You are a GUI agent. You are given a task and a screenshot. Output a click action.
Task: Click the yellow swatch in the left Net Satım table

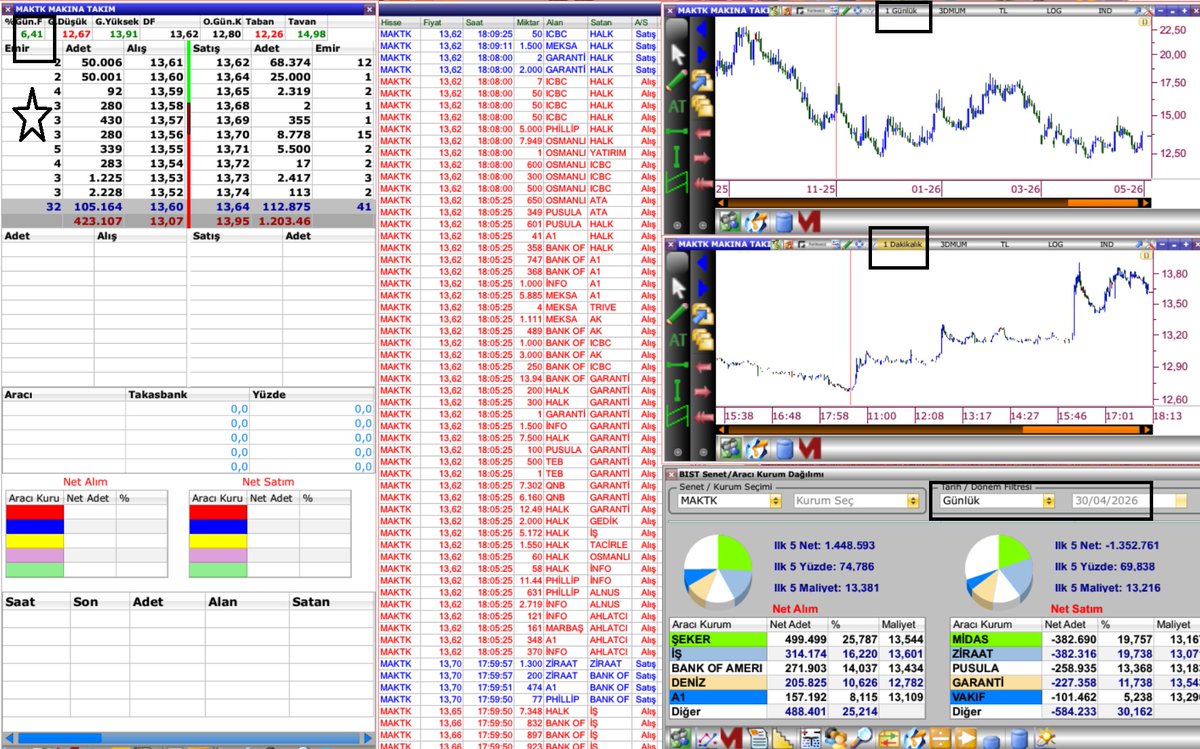(x=218, y=541)
